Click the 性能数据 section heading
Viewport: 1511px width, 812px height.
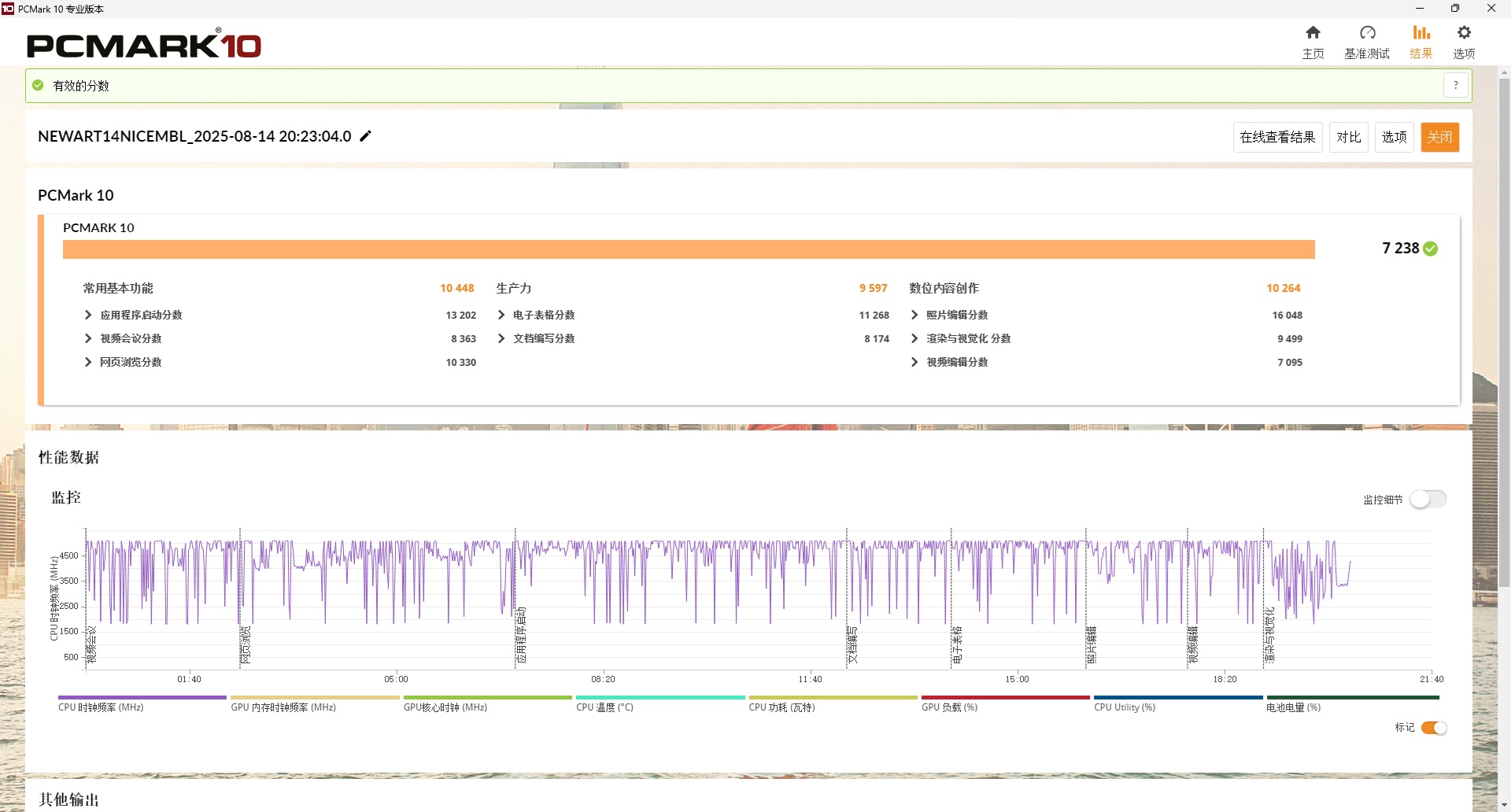pos(69,457)
